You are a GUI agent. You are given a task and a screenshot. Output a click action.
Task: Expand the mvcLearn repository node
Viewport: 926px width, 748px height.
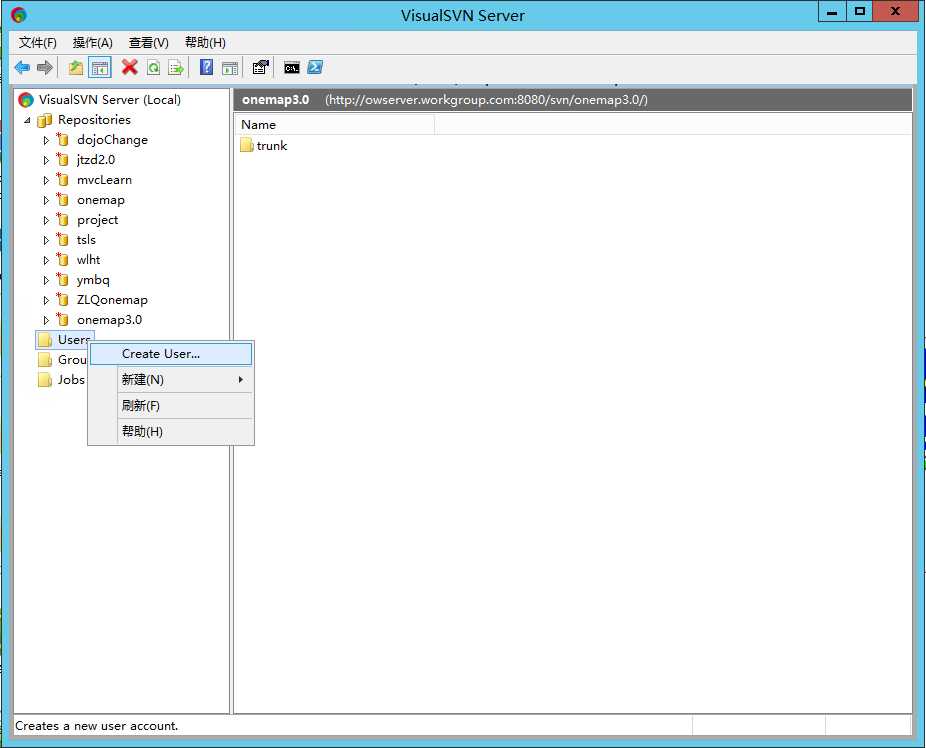click(x=46, y=180)
